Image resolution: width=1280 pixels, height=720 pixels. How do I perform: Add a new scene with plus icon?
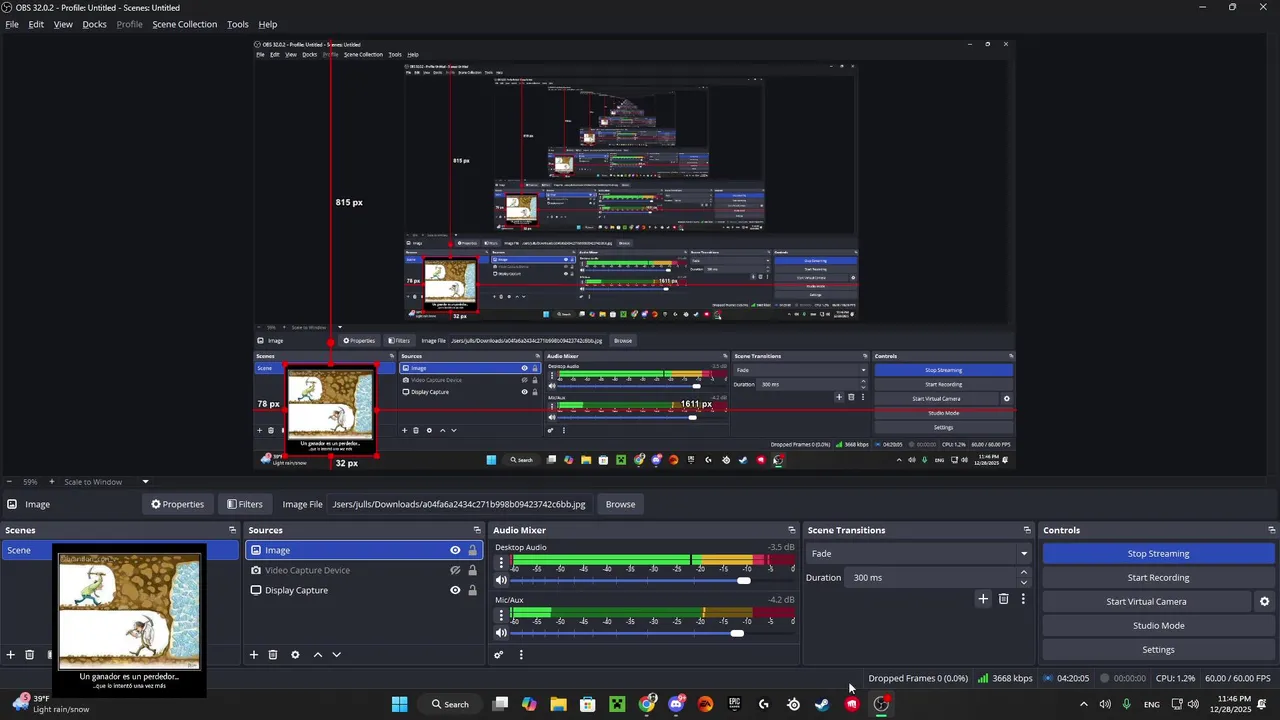11,655
